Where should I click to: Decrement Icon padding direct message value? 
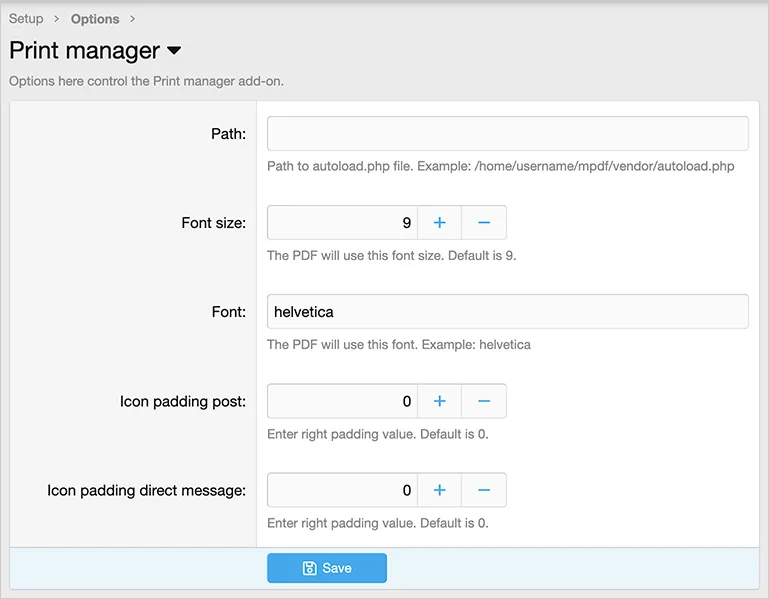tap(484, 490)
